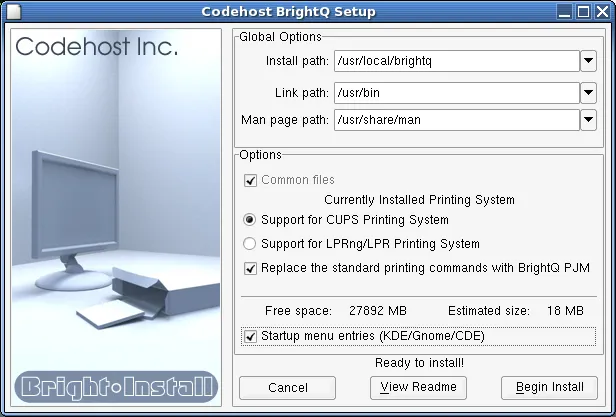Select Support for LPRng/LPR Printing System
Image resolution: width=616 pixels, height=417 pixels.
[x=249, y=244]
